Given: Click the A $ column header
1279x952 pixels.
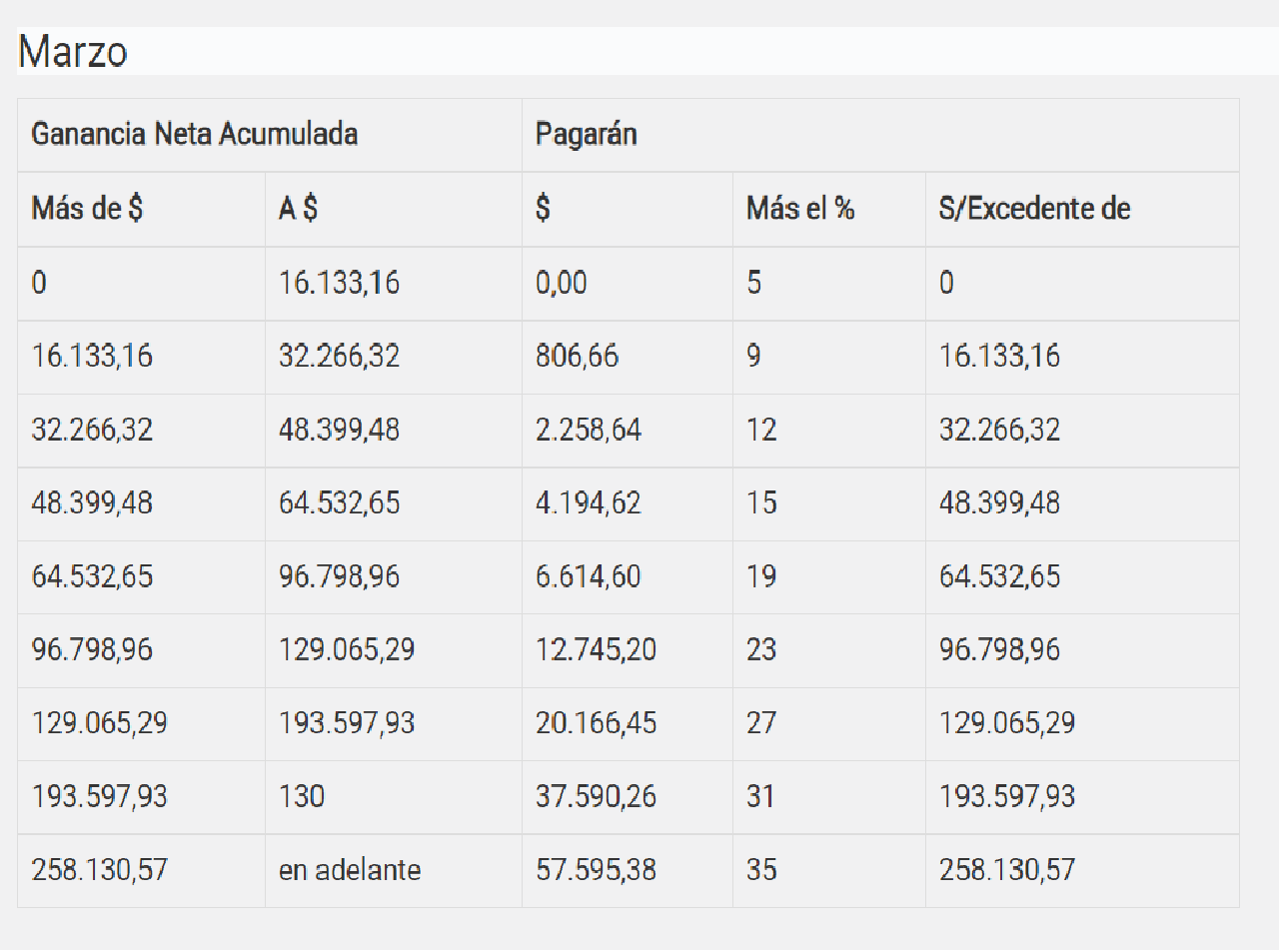Looking at the screenshot, I should [x=298, y=208].
